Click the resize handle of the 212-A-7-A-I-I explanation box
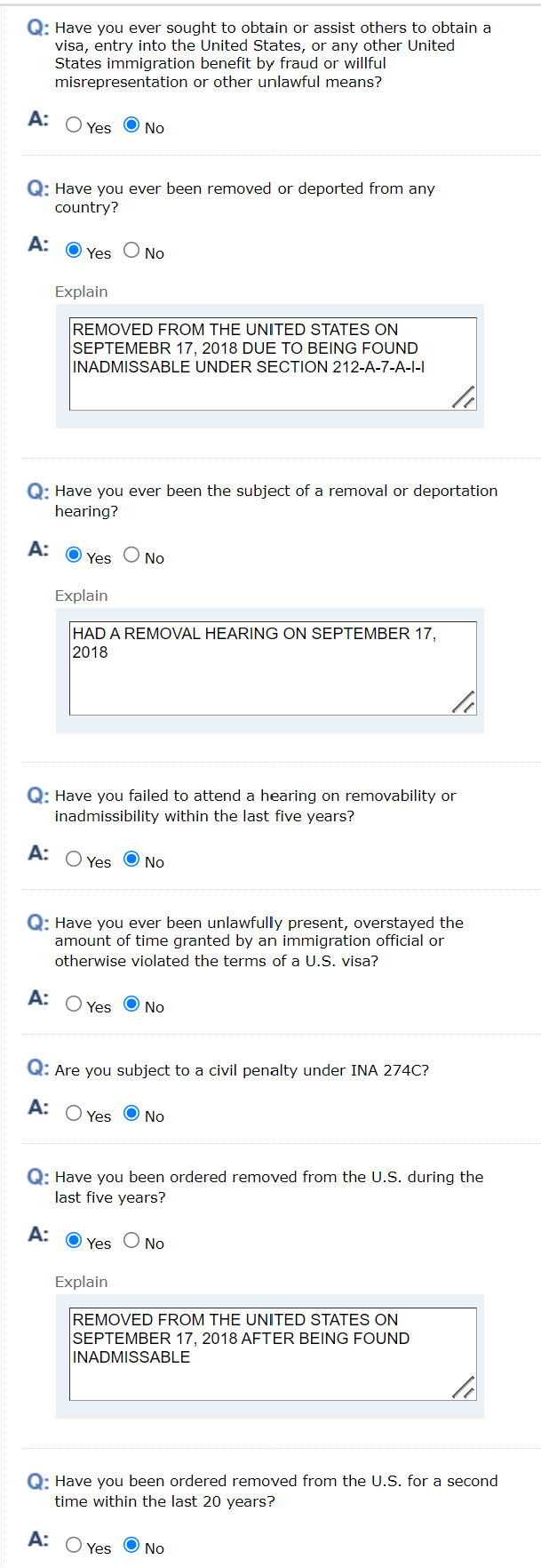Viewport: 541px width, 1568px height. coord(465,398)
